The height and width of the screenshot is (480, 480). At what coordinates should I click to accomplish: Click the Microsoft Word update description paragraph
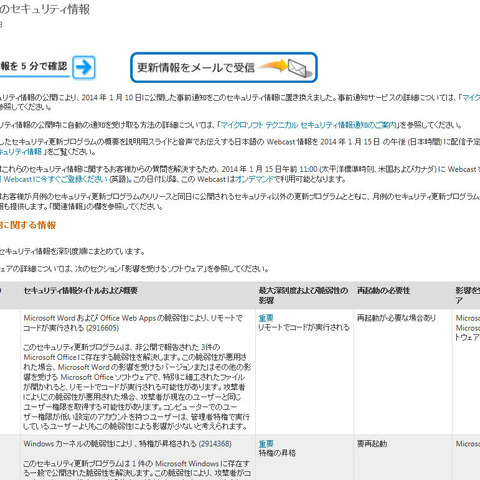[x=137, y=387]
